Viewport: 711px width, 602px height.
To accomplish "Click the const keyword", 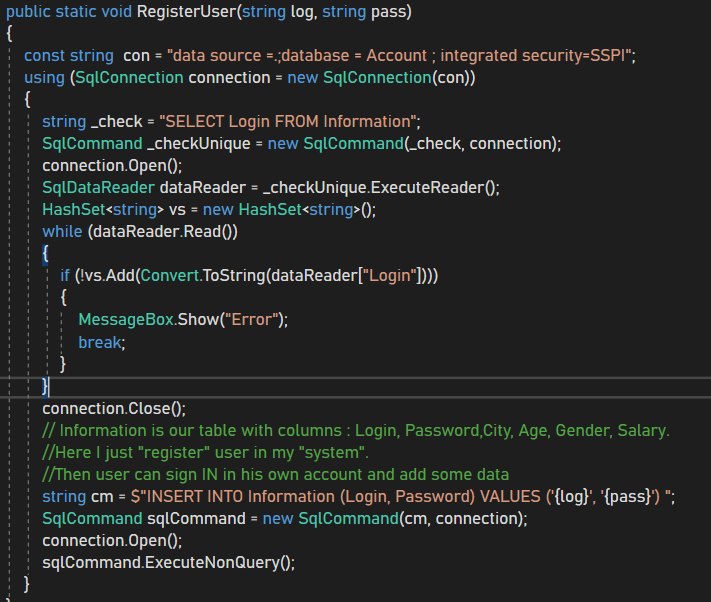I will 44,55.
